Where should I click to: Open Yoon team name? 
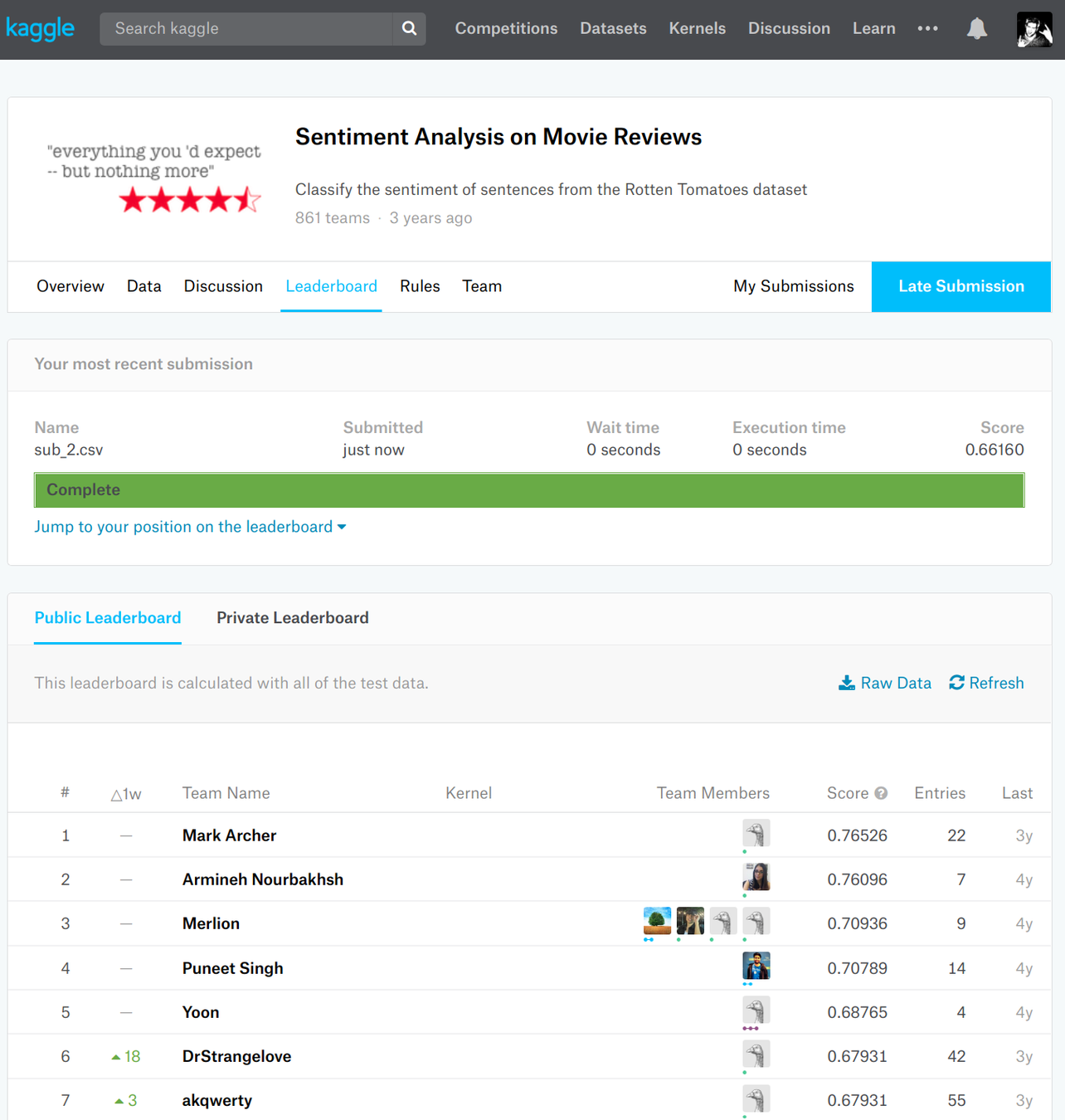pos(201,1012)
